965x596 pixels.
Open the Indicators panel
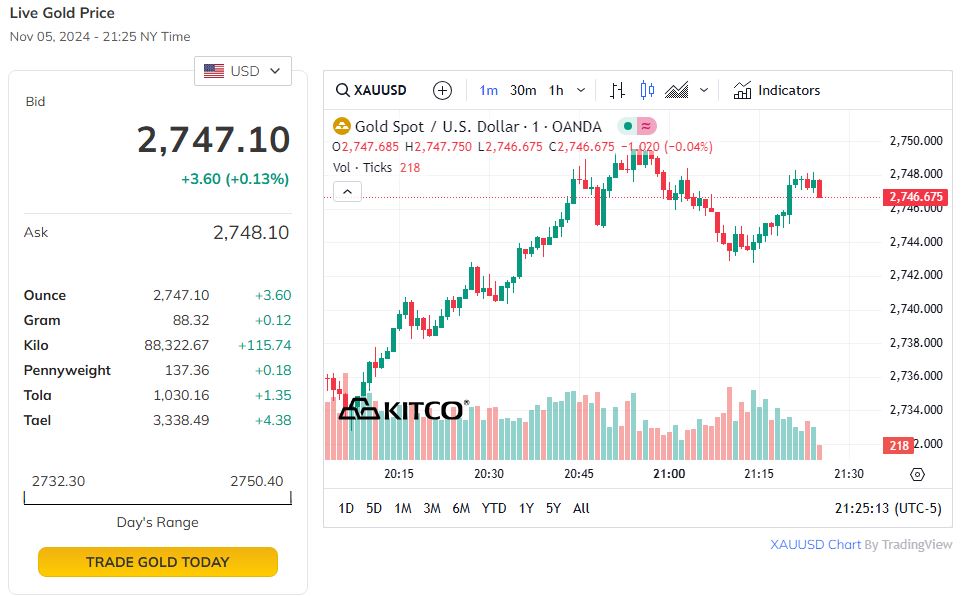coord(777,90)
